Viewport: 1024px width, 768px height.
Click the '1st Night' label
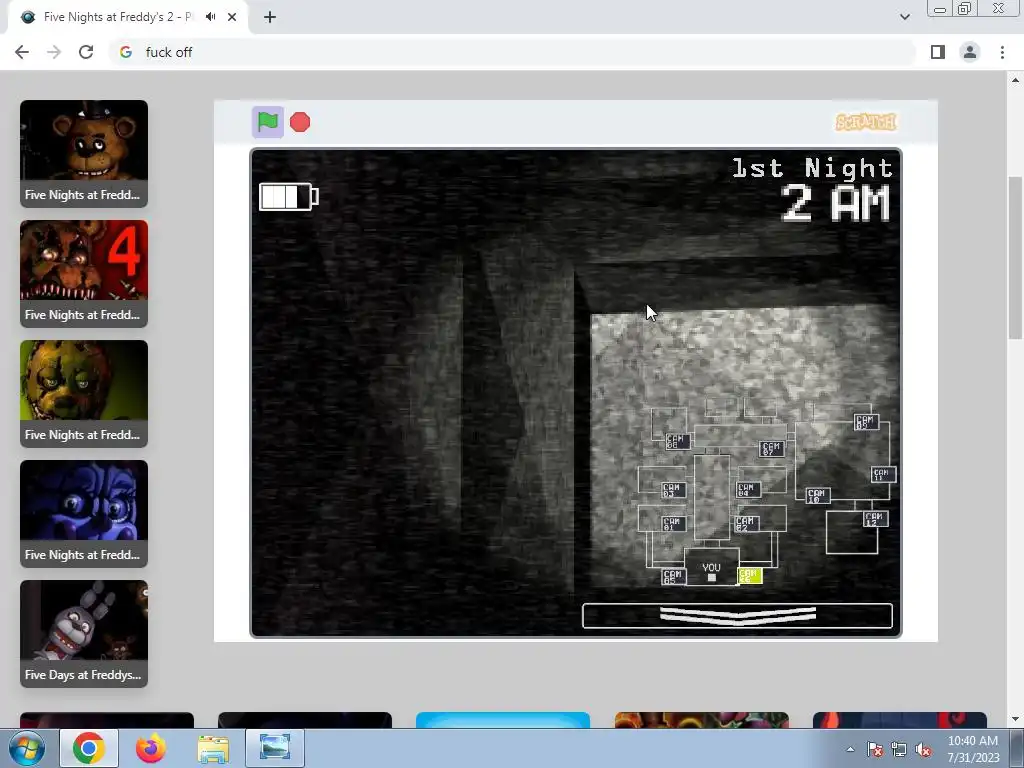(812, 168)
